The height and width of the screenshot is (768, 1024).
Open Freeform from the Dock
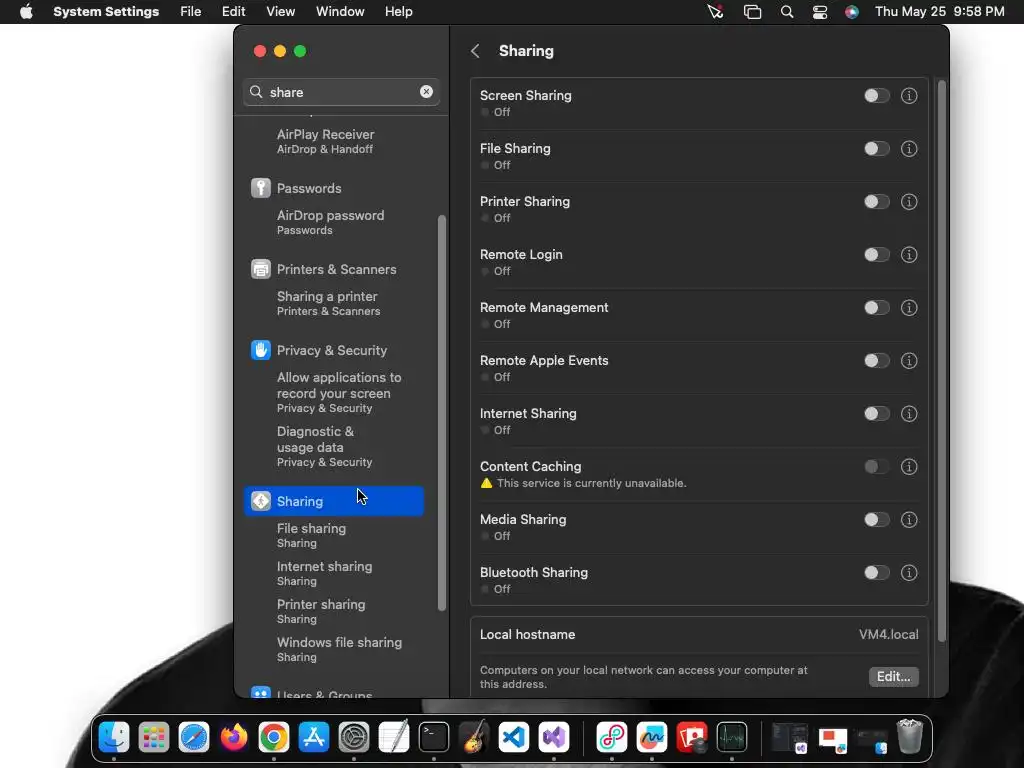(652, 737)
